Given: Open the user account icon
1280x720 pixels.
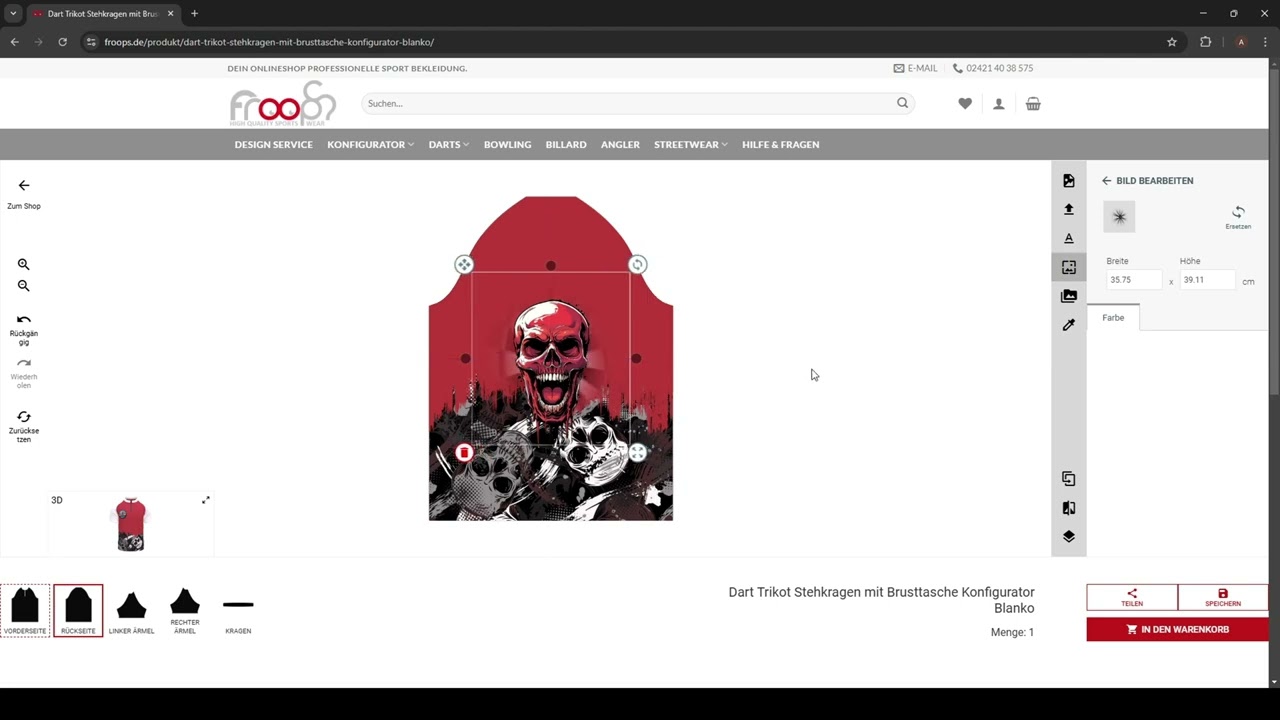Looking at the screenshot, I should point(999,104).
